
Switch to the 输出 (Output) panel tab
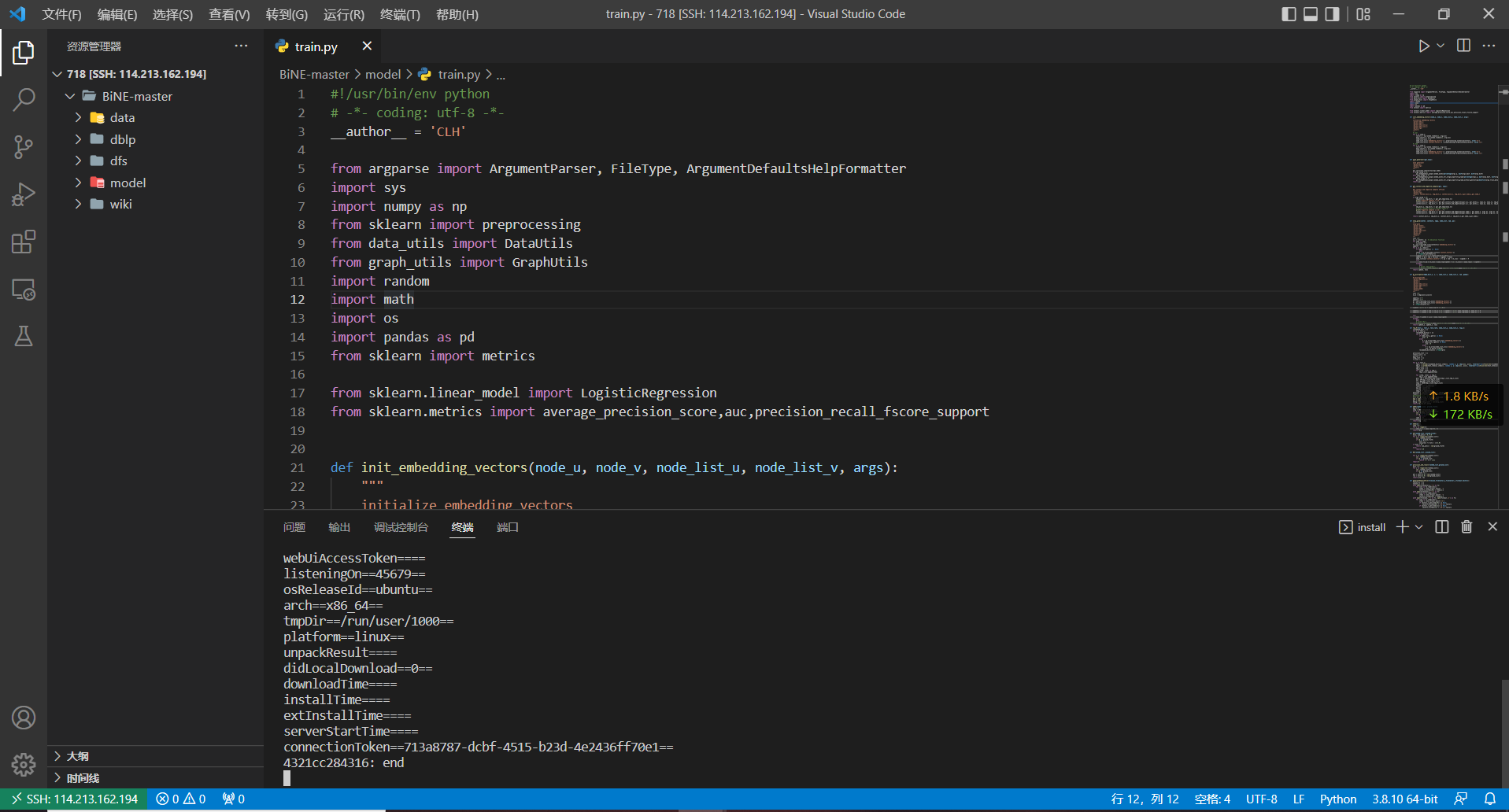coord(339,527)
